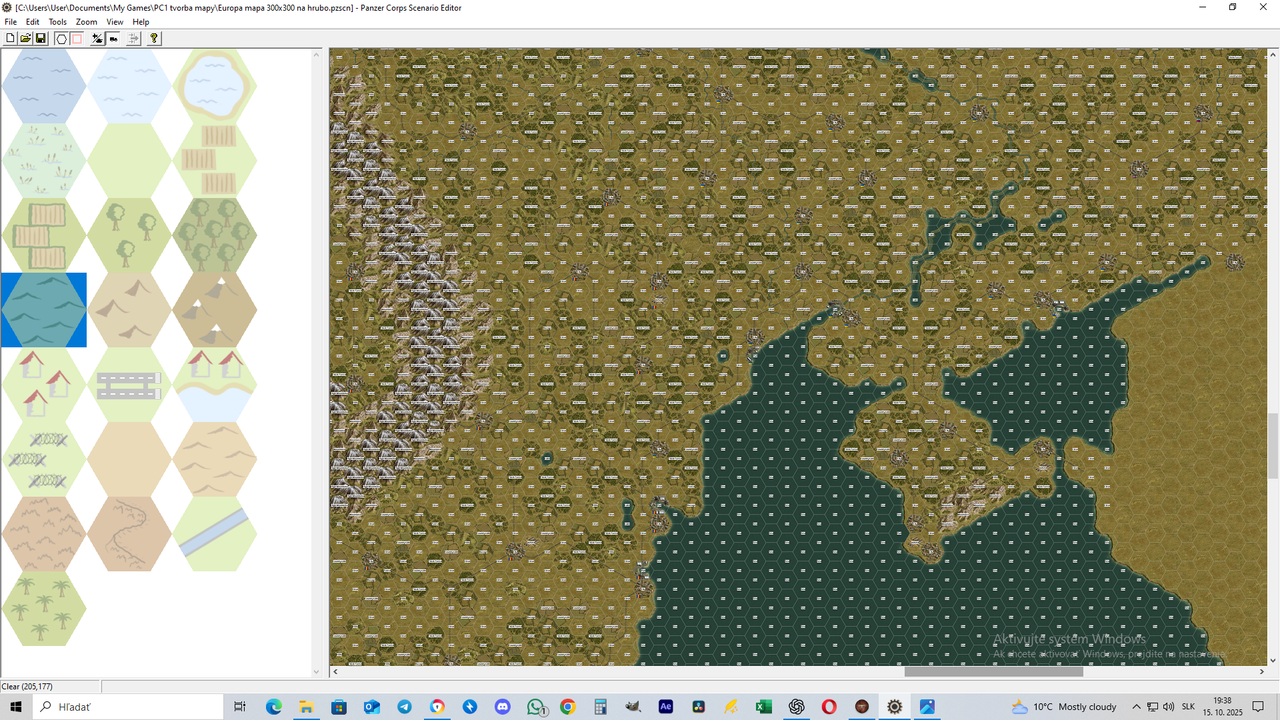Open help with the question mark icon

(154, 38)
